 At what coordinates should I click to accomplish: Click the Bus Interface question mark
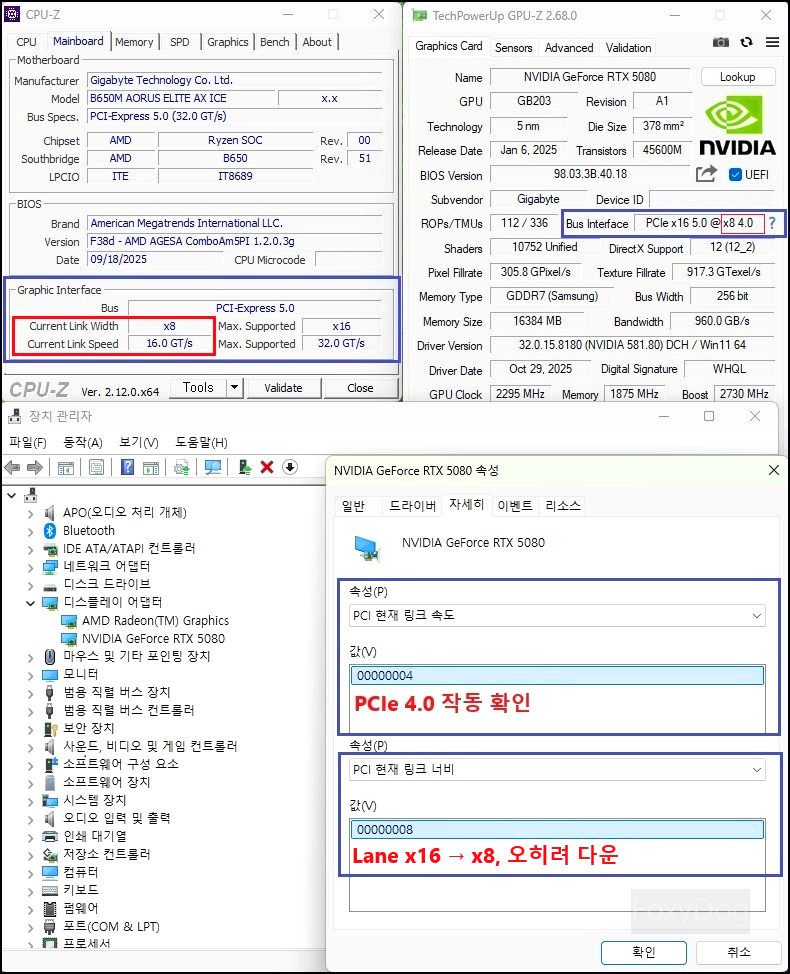point(772,223)
